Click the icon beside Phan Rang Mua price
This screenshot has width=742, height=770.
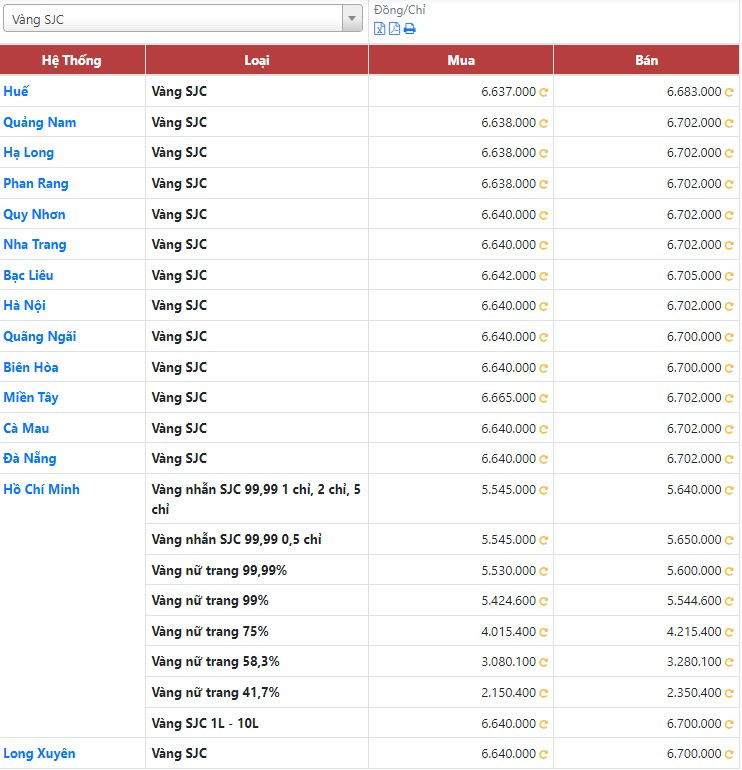[x=543, y=184]
